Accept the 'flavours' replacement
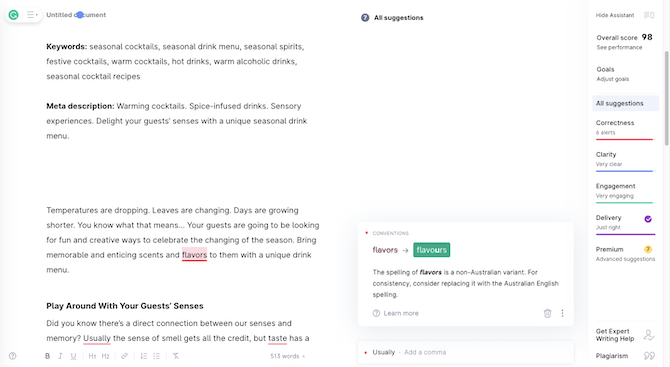670x367 pixels. pyautogui.click(x=432, y=250)
